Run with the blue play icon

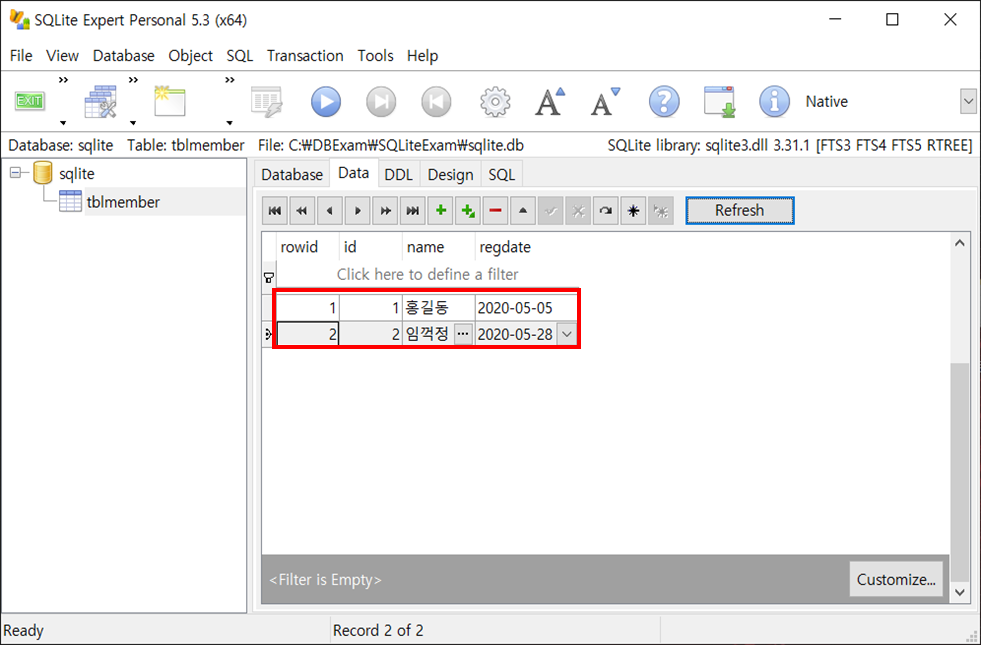click(x=326, y=101)
